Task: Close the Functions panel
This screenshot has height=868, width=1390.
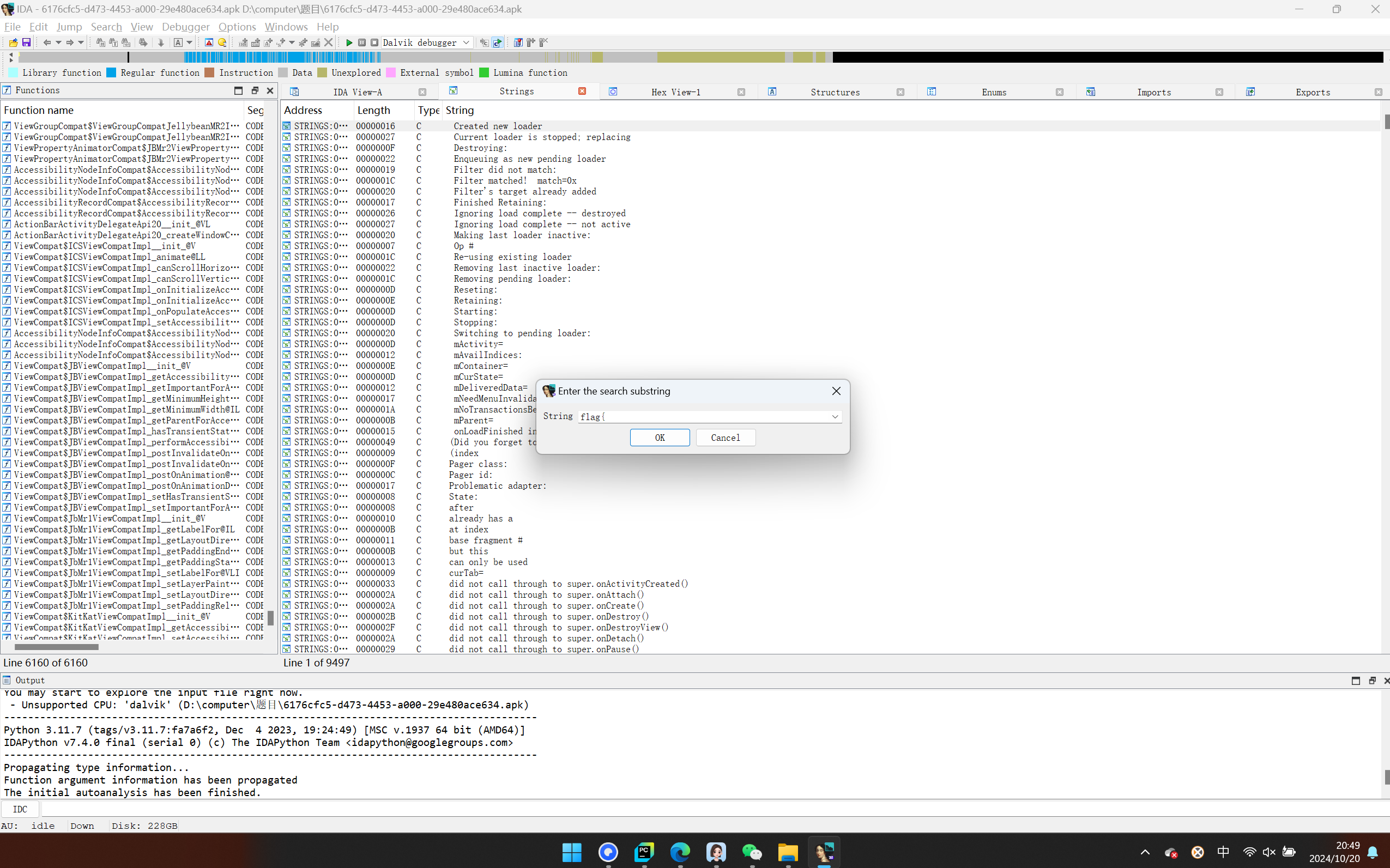Action: (270, 90)
